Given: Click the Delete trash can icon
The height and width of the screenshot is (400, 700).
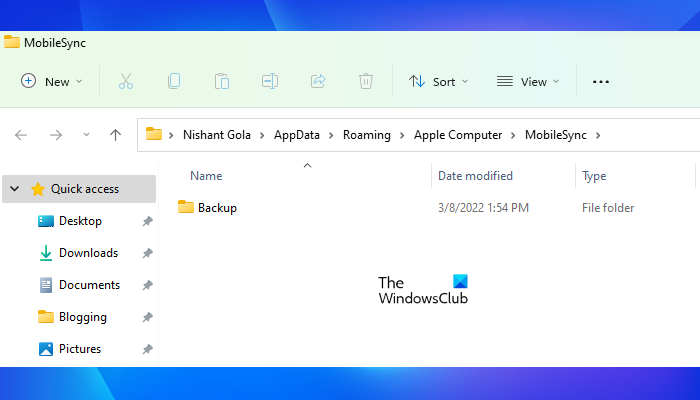Looking at the screenshot, I should pos(366,81).
